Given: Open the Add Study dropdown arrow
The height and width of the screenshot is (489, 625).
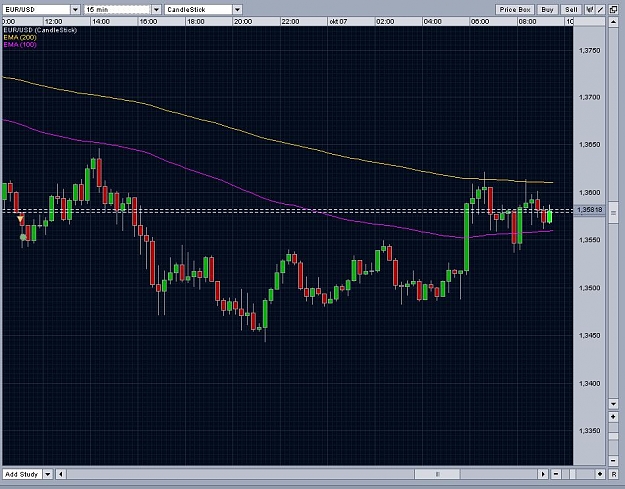Looking at the screenshot, I should (x=48, y=474).
